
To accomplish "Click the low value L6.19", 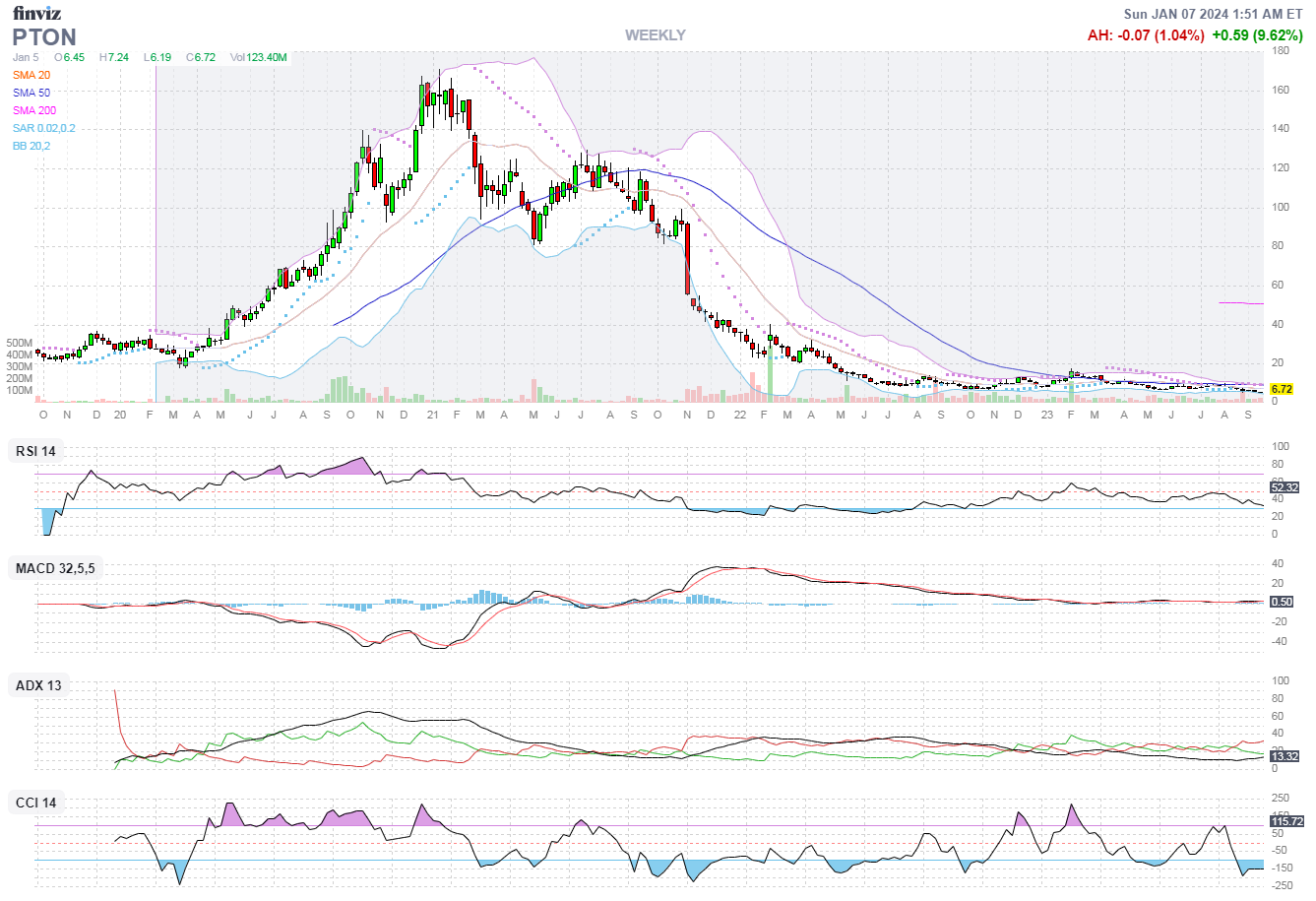I will [x=157, y=57].
